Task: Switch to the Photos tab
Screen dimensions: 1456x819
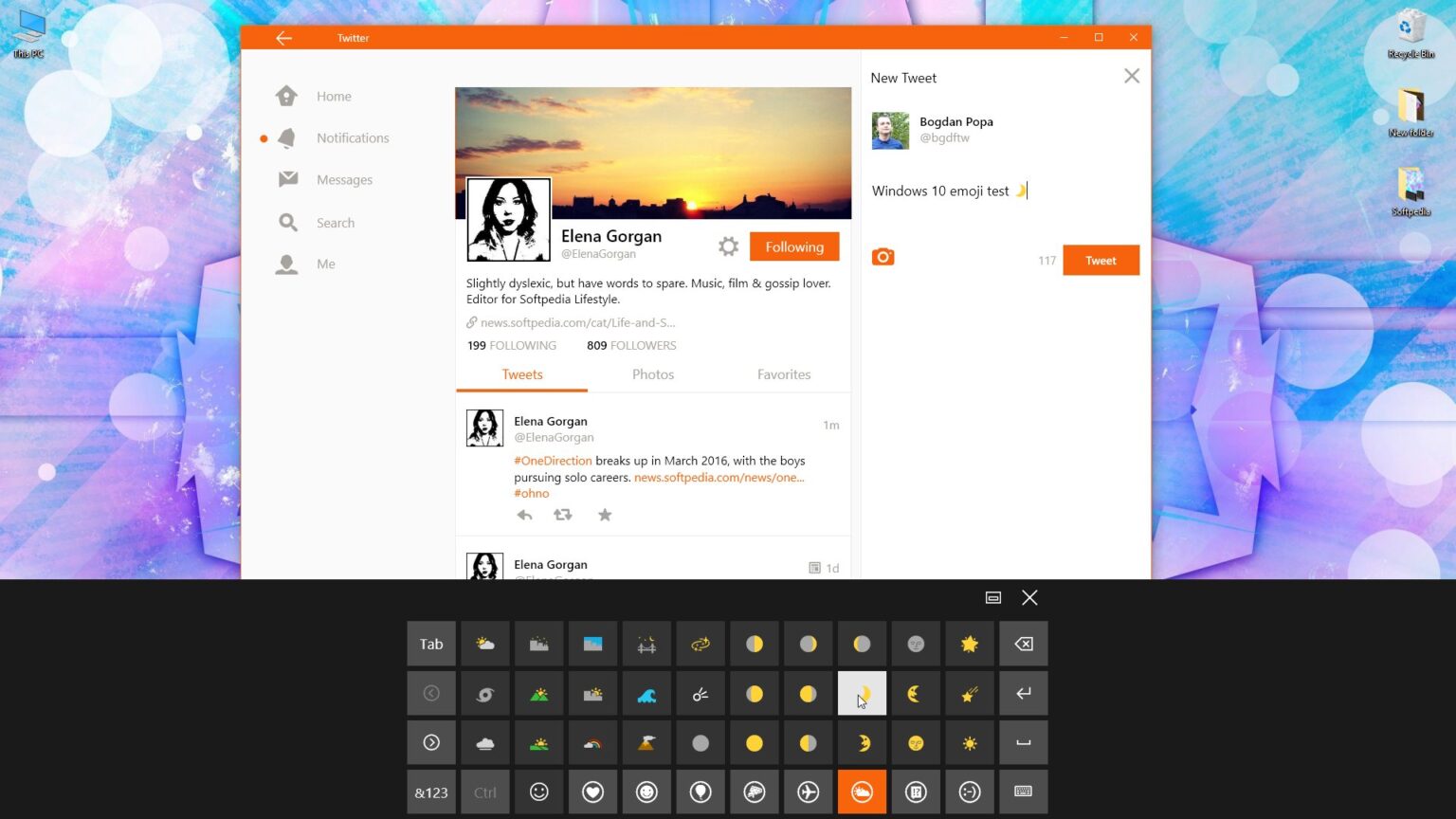Action: tap(652, 374)
